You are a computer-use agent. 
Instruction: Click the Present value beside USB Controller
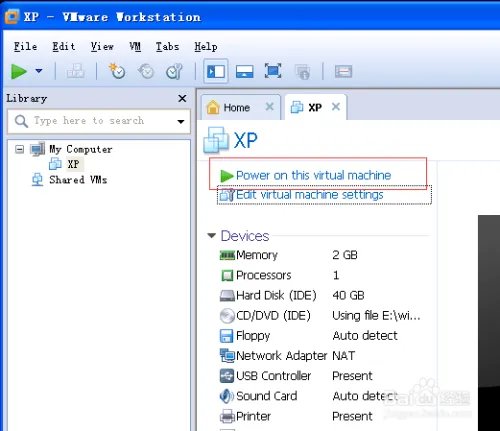click(352, 376)
